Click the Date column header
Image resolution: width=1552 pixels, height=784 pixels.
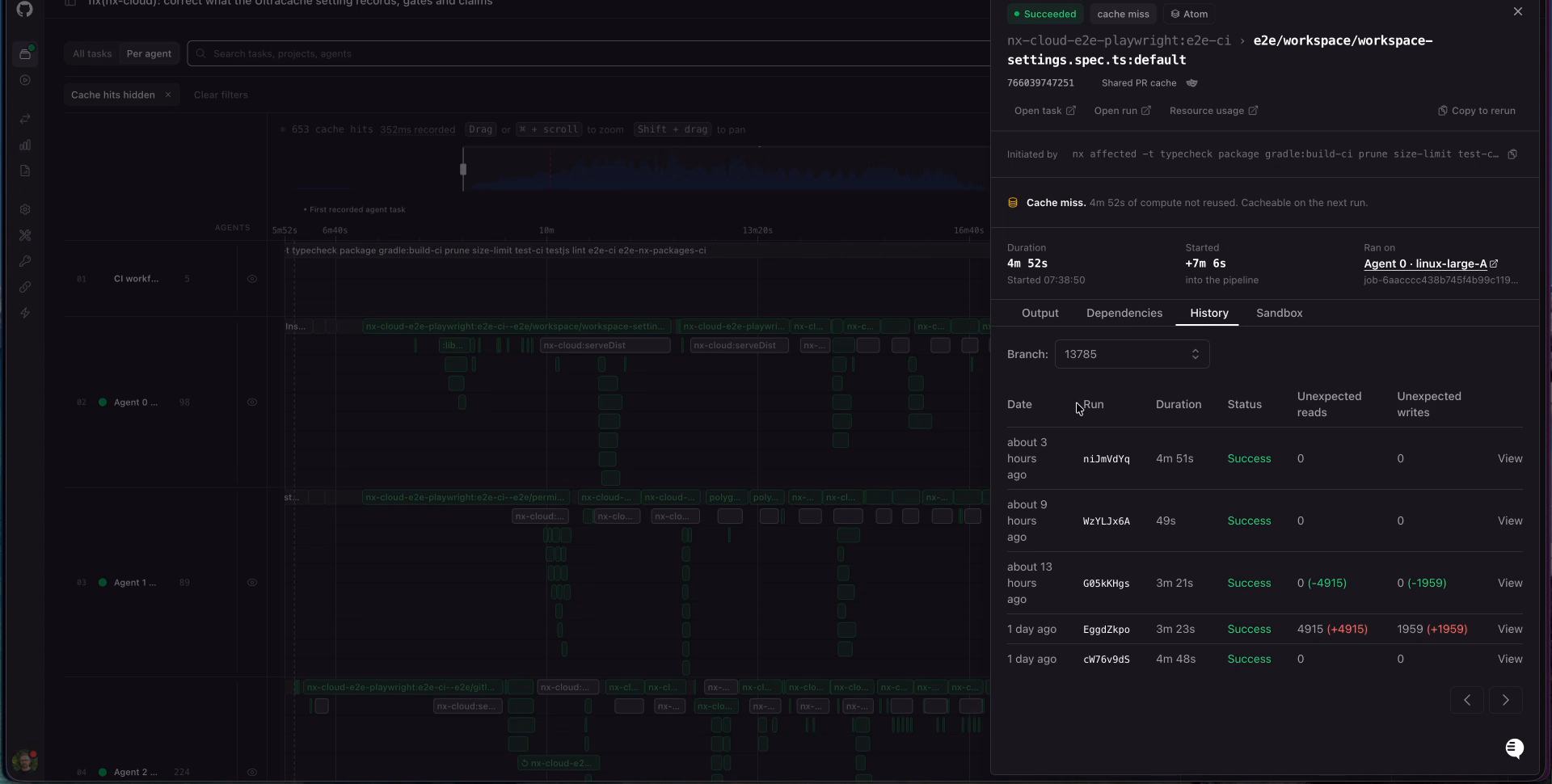[x=1019, y=404]
